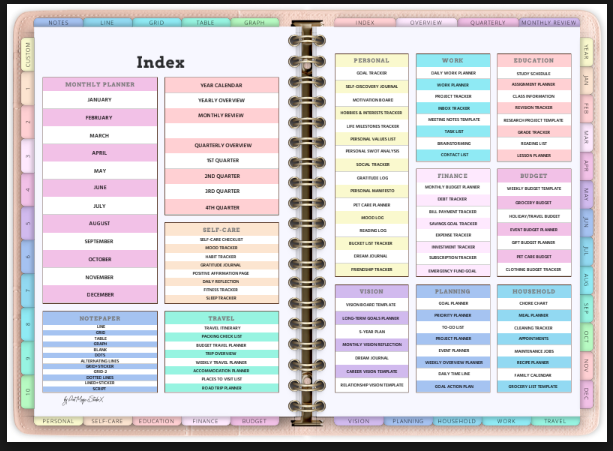Open GOAL ACTION PLAN
Viewport: 613px width, 451px height.
coord(453,386)
